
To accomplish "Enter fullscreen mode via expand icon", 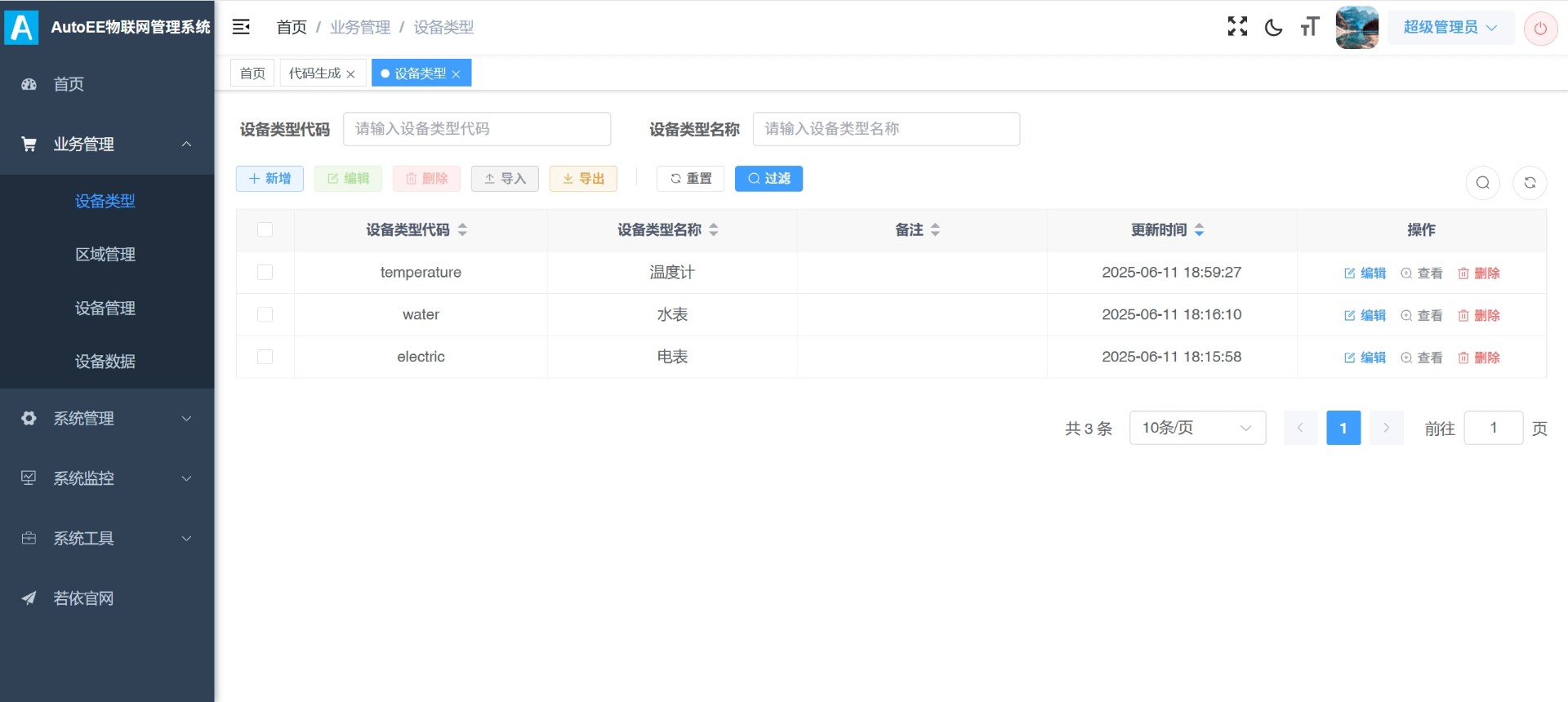I will click(1237, 27).
